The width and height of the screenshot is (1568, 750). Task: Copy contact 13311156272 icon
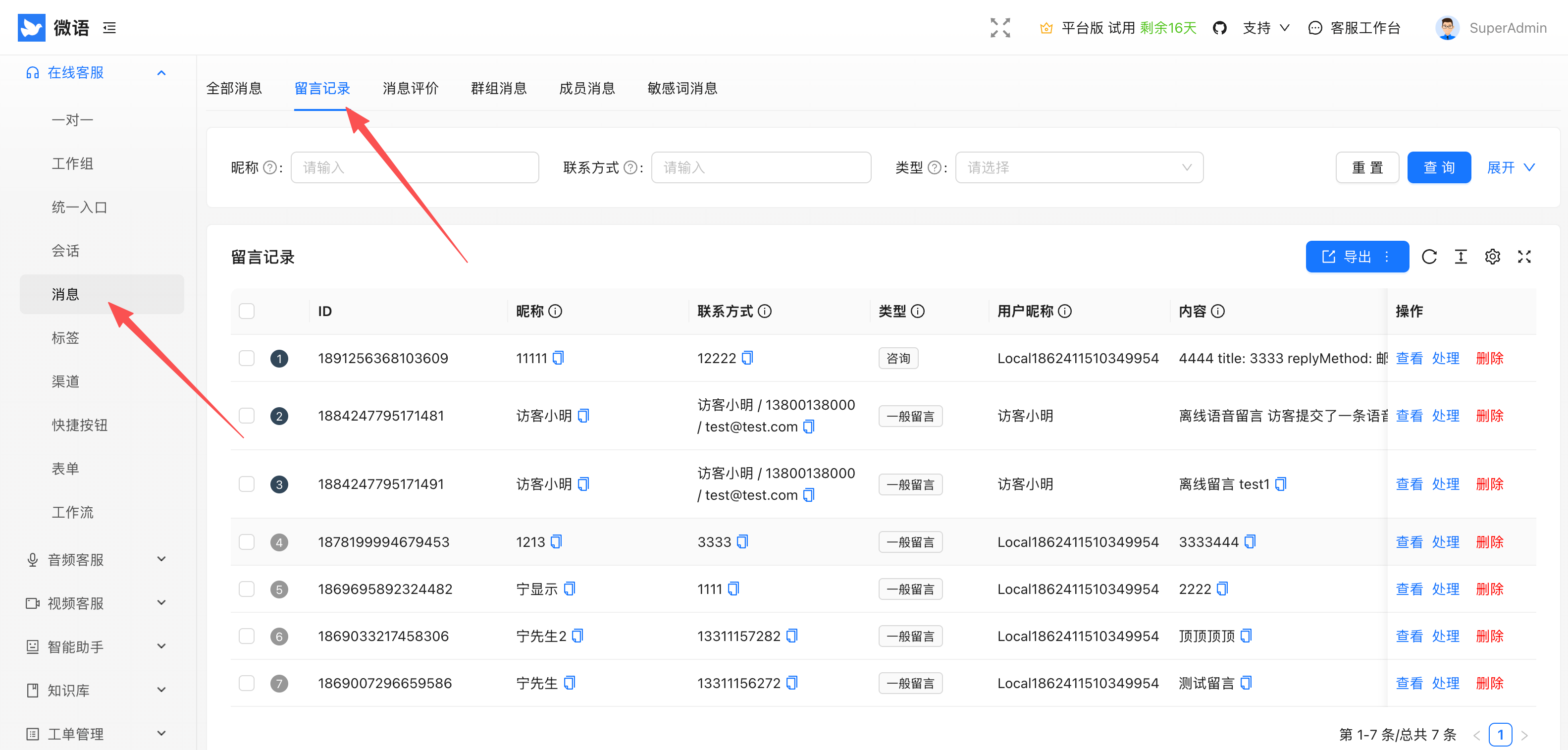(792, 683)
